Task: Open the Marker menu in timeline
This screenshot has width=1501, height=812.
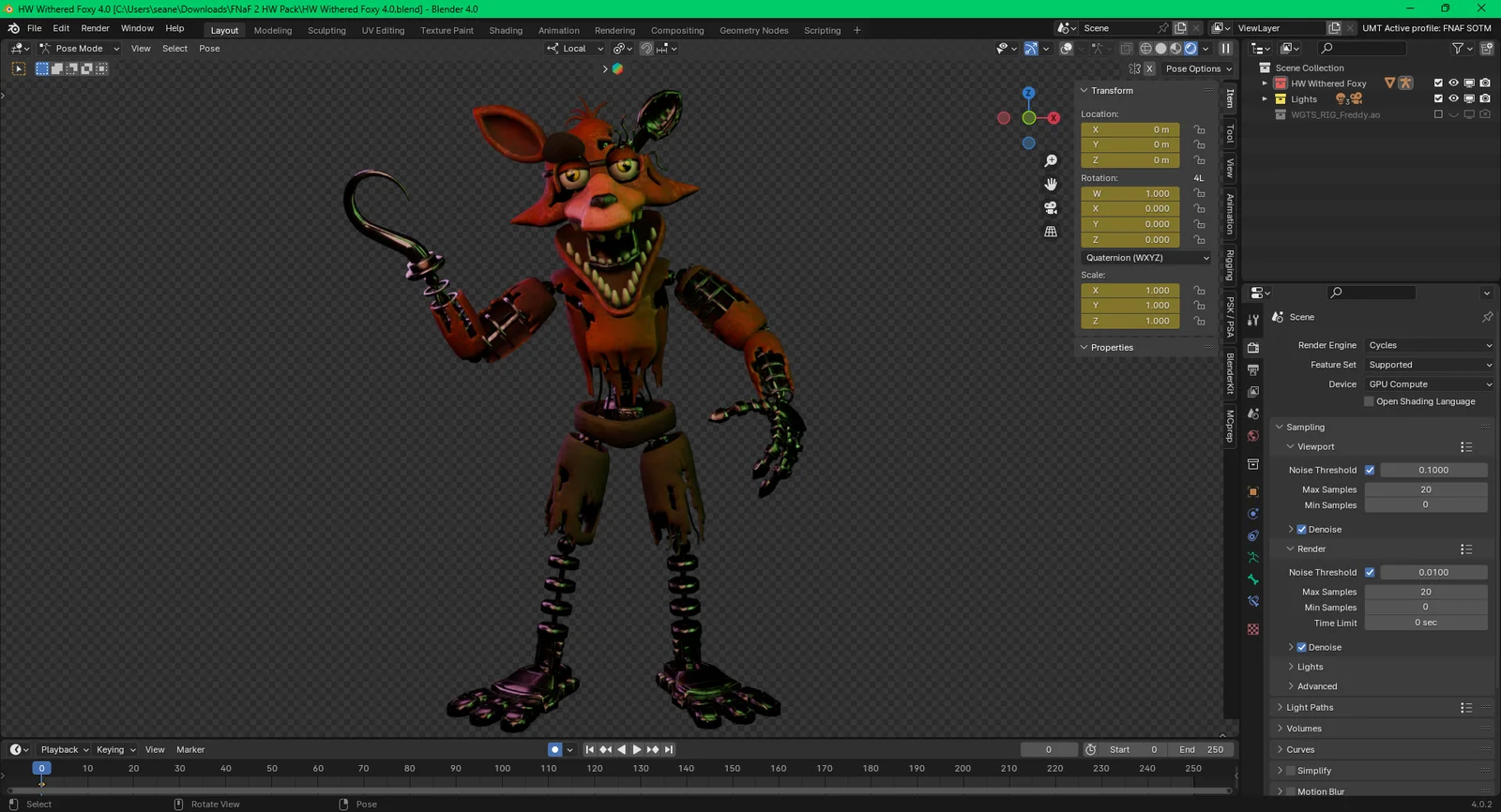Action: (x=190, y=749)
